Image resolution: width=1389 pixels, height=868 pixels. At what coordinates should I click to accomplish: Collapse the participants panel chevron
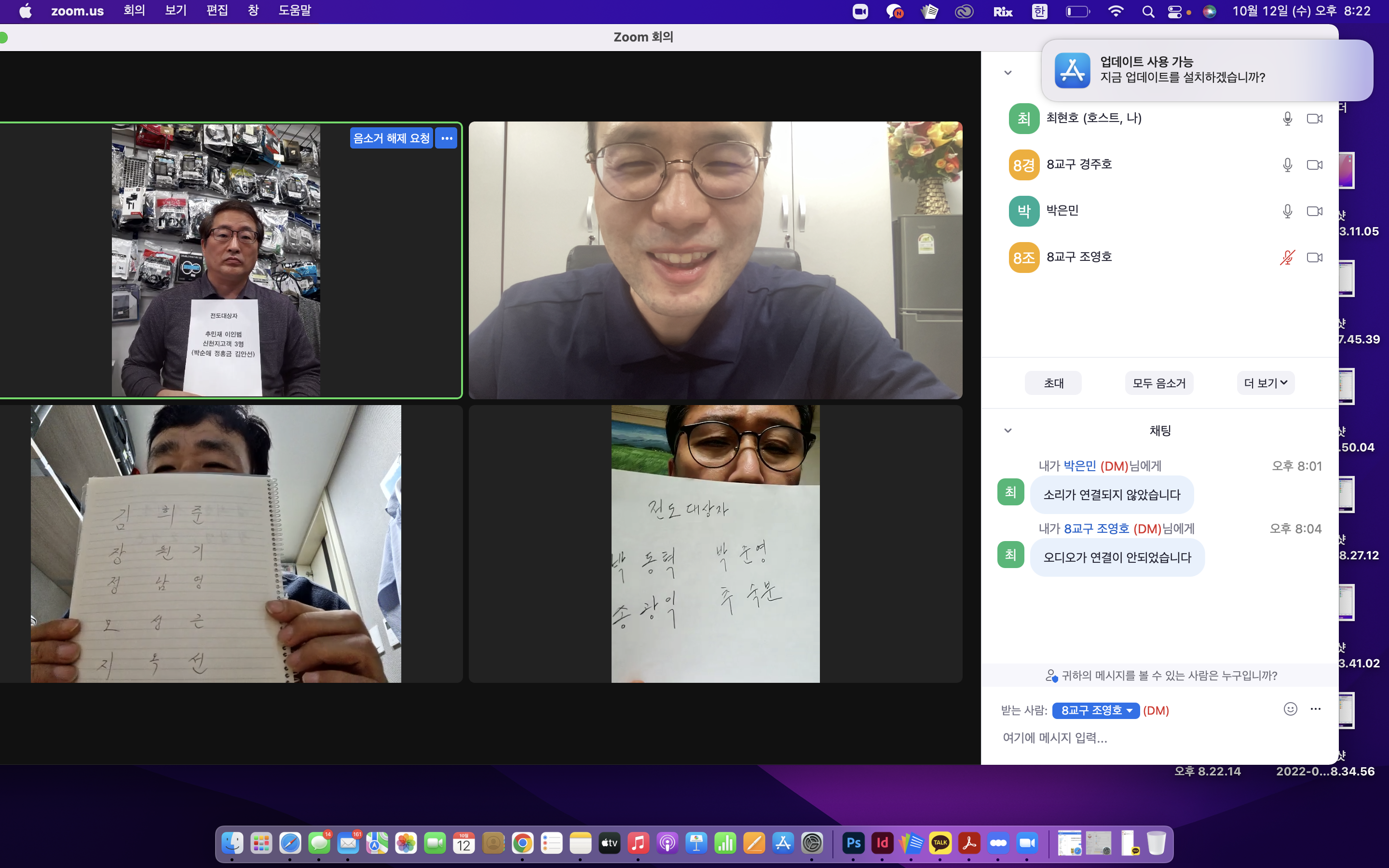[1008, 73]
